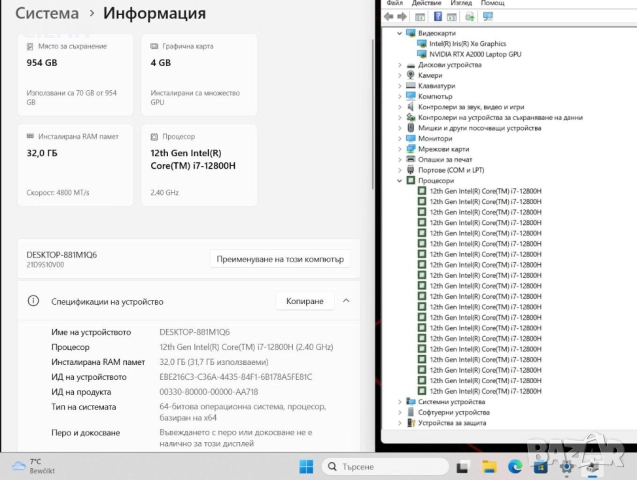Viewport: 637px width, 480px height.
Task: Click the printer icon beside Опашки за печат
Action: tap(411, 159)
